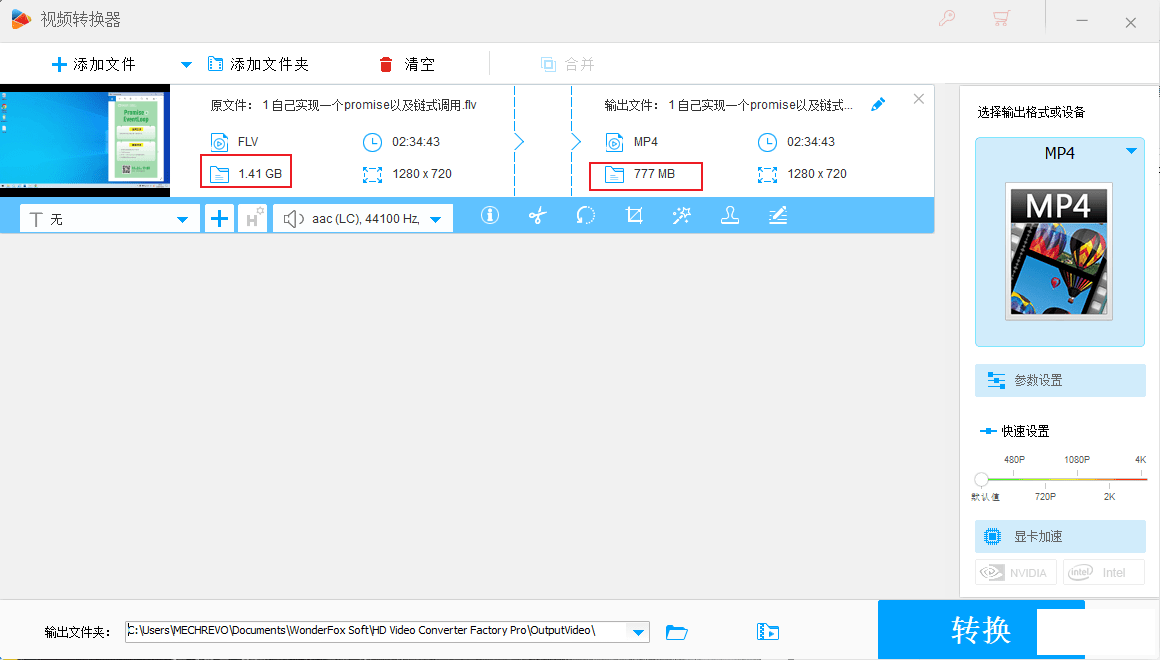The image size is (1160, 660).
Task: Browse for an output folder icon
Action: (676, 632)
